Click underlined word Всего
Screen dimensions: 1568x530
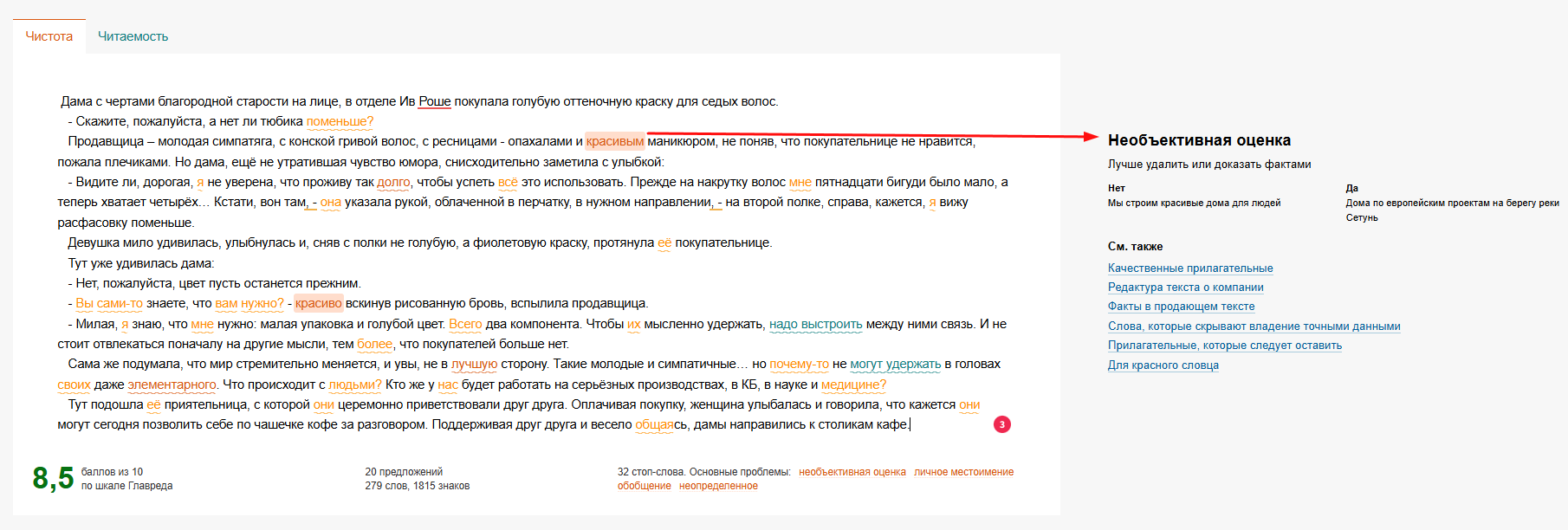465,324
